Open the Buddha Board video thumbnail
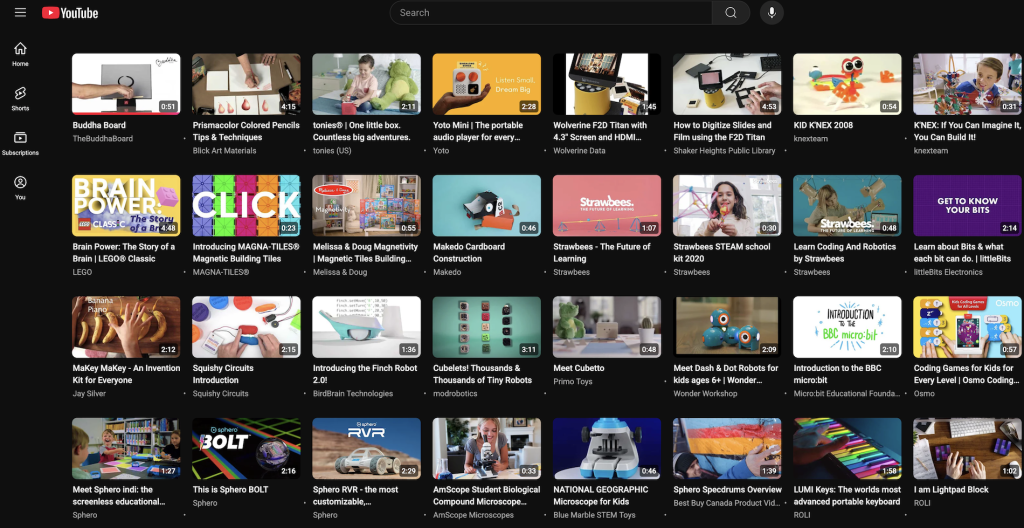This screenshot has width=1024, height=528. tap(126, 84)
